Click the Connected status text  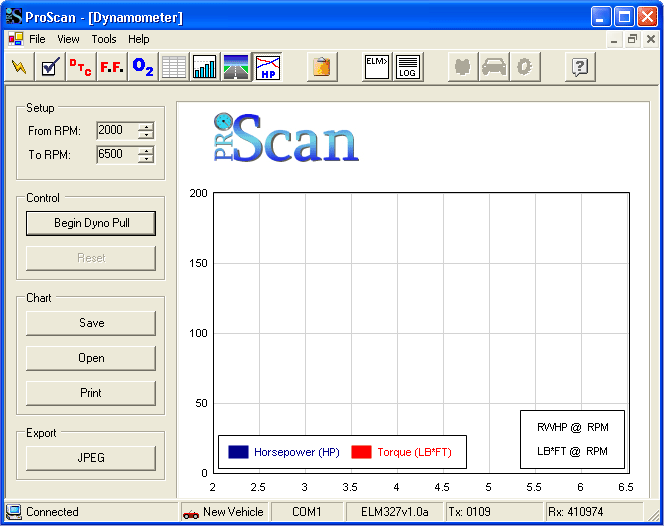pos(53,512)
